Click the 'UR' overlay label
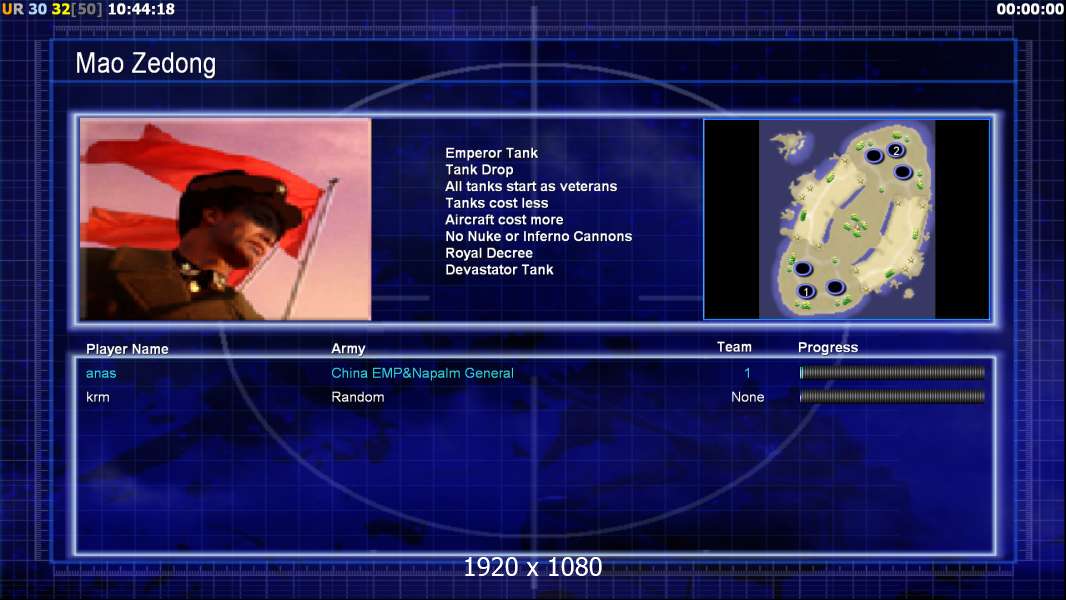The height and width of the screenshot is (600, 1066). coord(12,9)
